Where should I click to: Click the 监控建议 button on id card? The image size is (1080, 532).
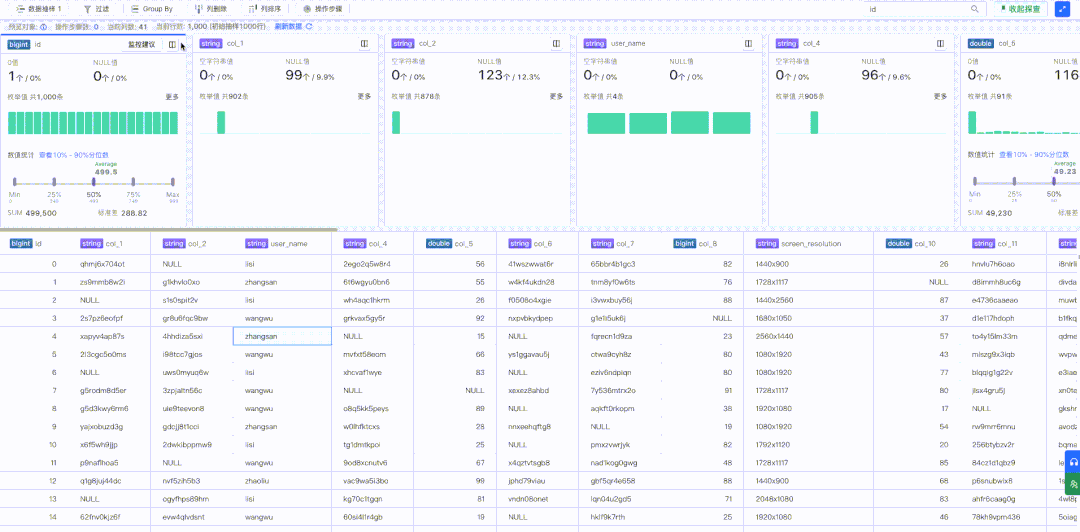pyautogui.click(x=141, y=44)
